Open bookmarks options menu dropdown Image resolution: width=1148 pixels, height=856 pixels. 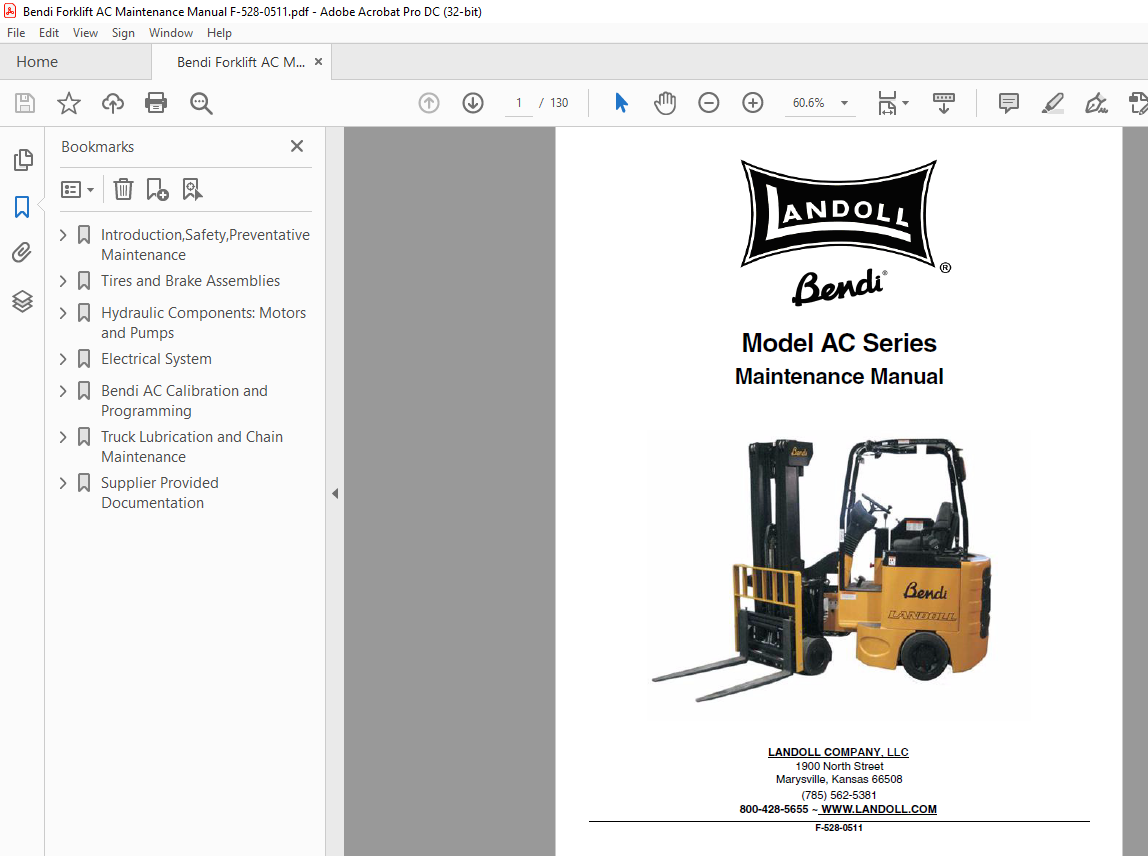pyautogui.click(x=78, y=190)
